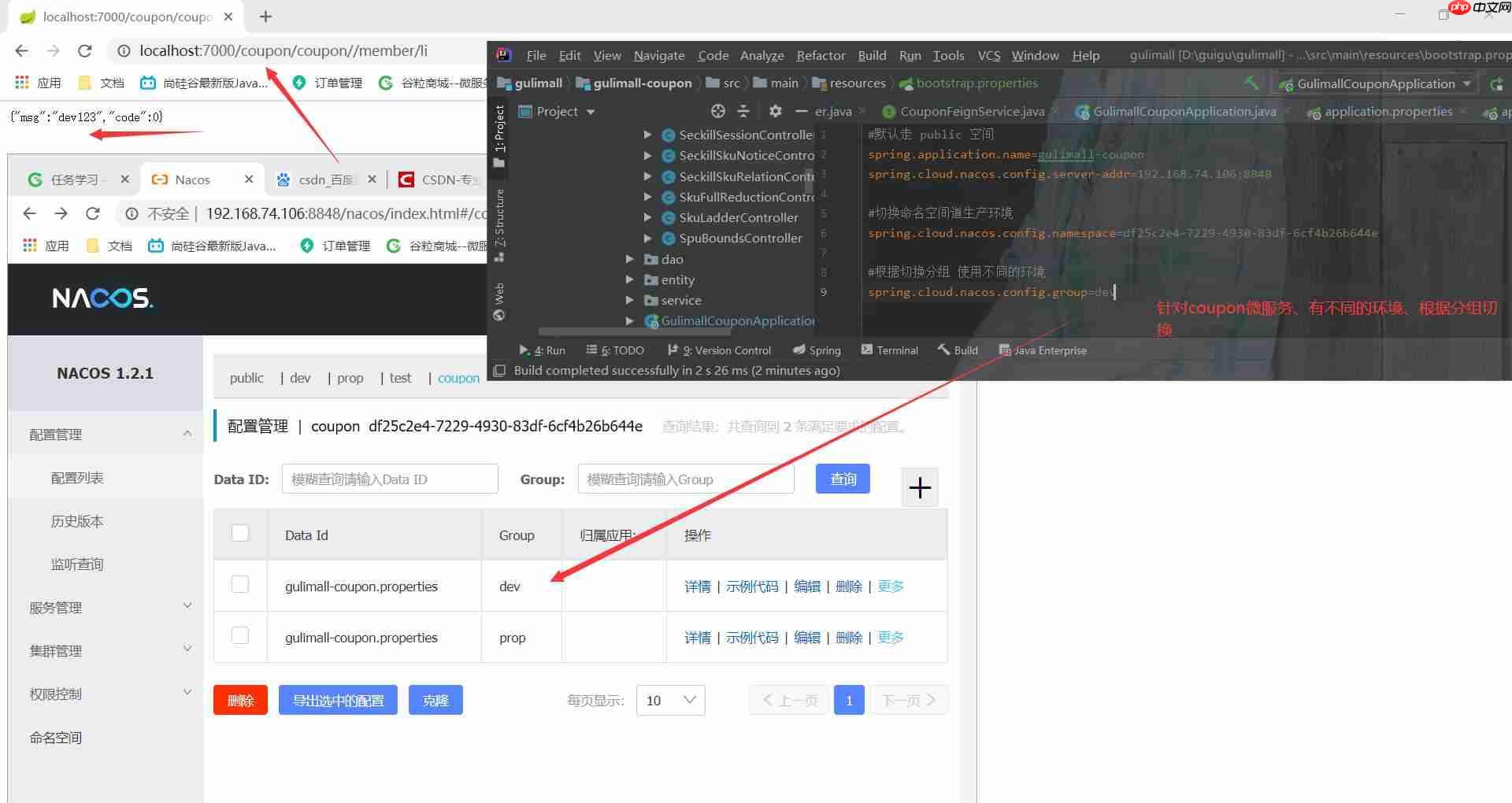Open the VCS menu in IDE

[x=989, y=55]
